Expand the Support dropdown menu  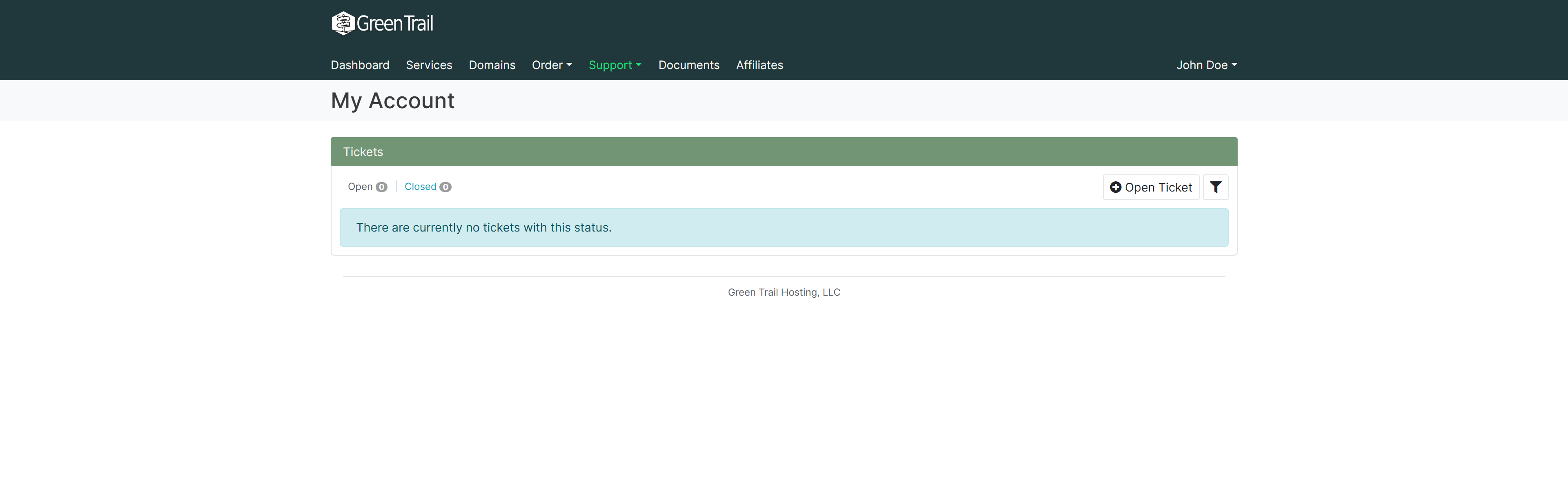pyautogui.click(x=615, y=65)
